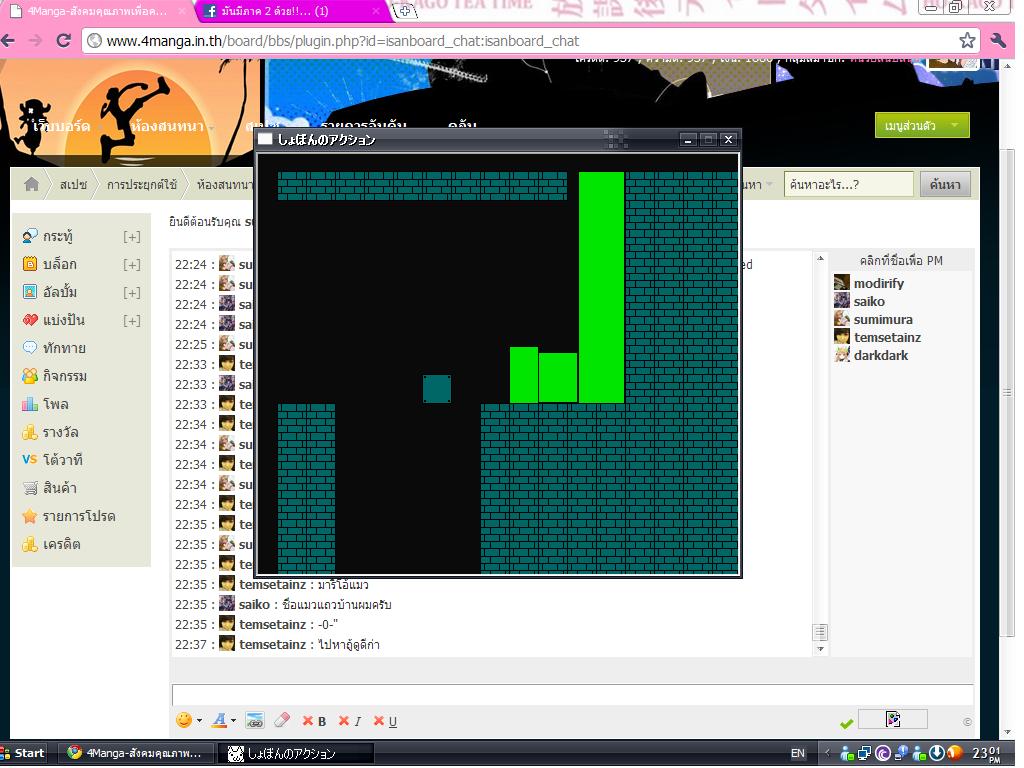The height and width of the screenshot is (768, 1024).
Task: Expand the แบ่งปัน [+] expander
Action: tap(132, 321)
